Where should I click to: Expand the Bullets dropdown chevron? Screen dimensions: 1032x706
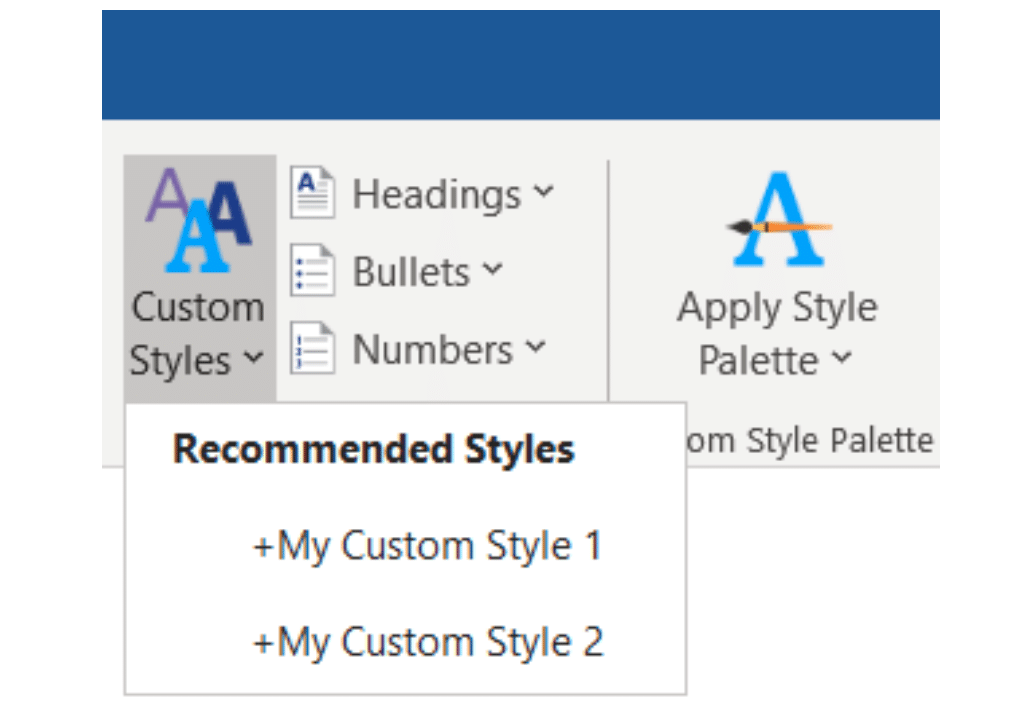pyautogui.click(x=492, y=268)
